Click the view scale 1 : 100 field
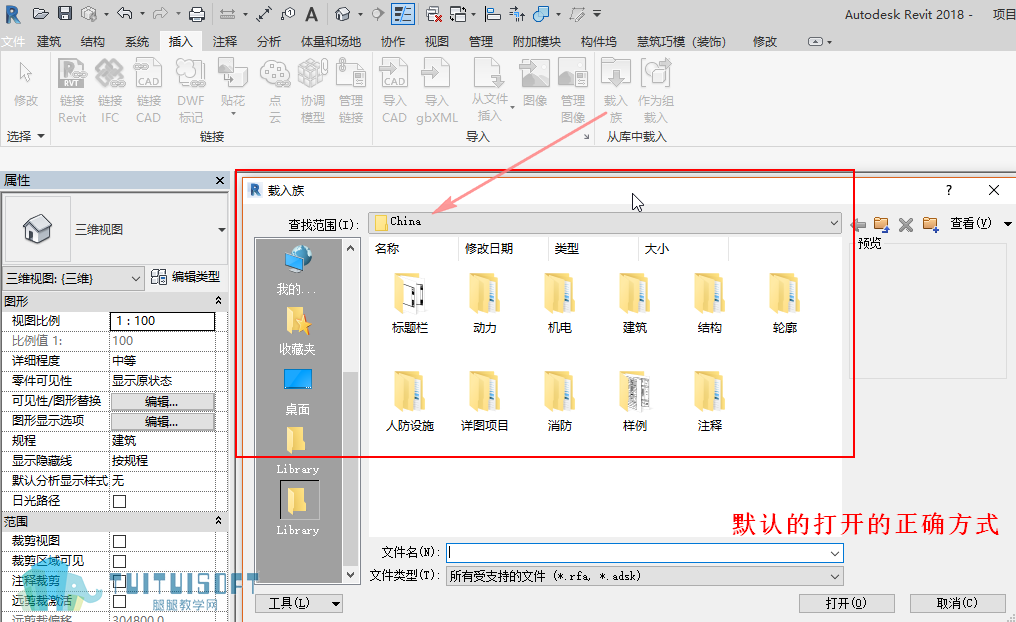 click(x=163, y=321)
